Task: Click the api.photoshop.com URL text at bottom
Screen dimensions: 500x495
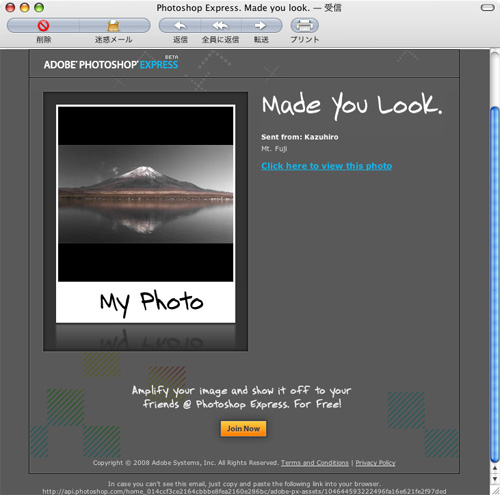Action: (244, 491)
